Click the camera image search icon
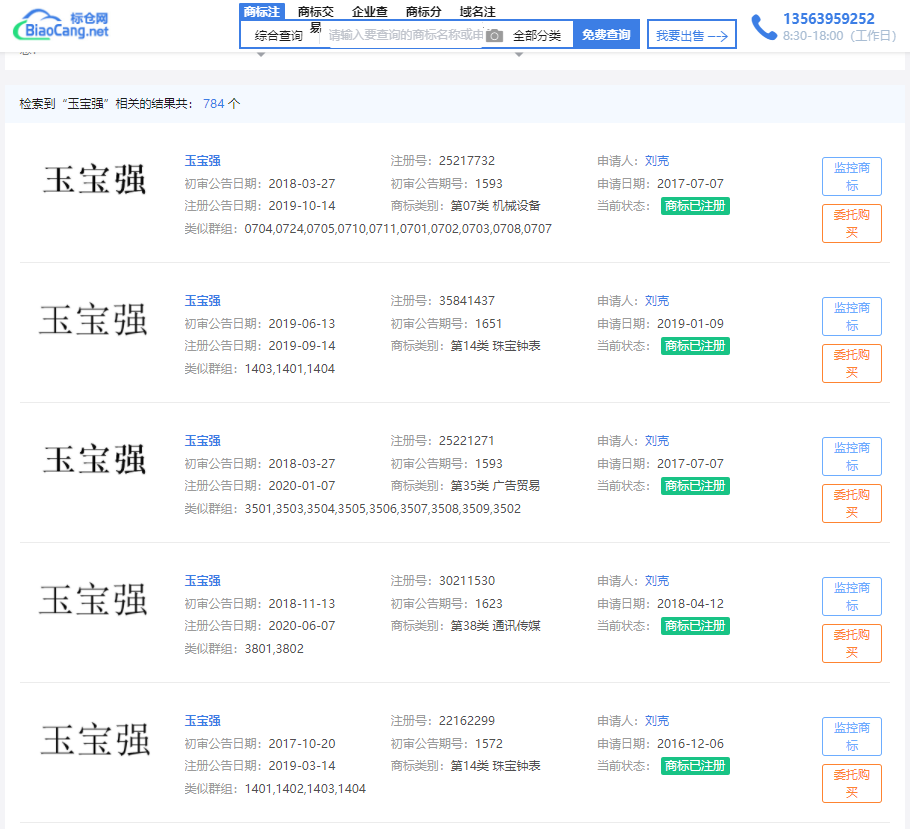This screenshot has height=829, width=910. [x=494, y=36]
